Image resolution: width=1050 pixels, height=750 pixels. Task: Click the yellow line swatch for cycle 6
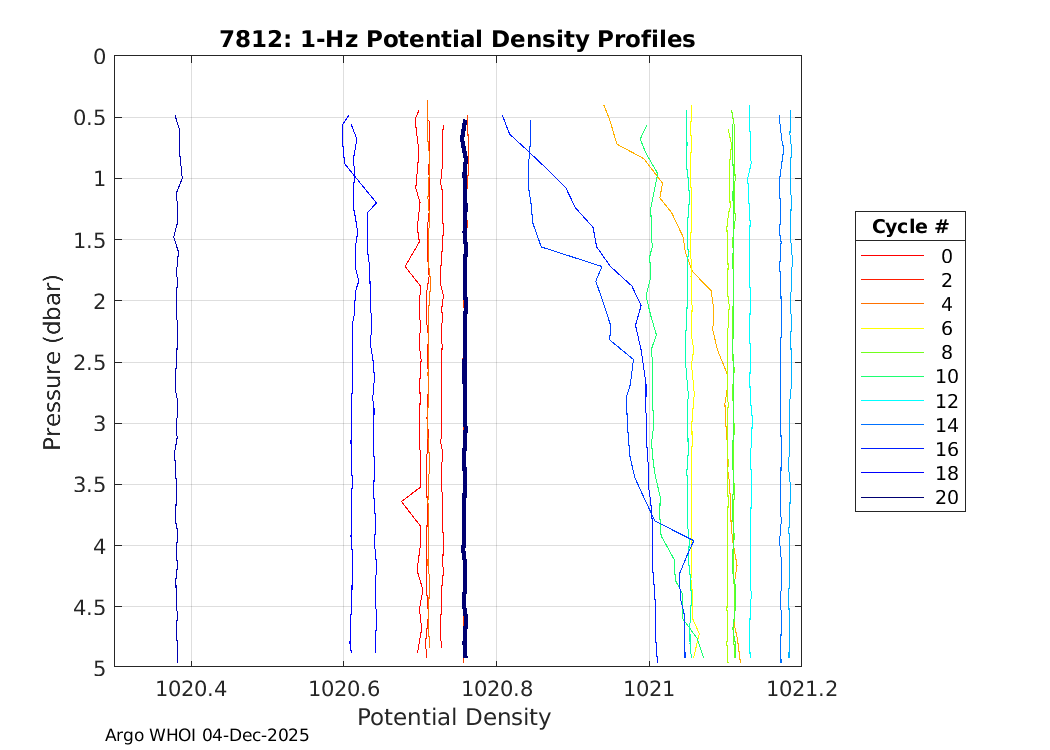[887, 328]
